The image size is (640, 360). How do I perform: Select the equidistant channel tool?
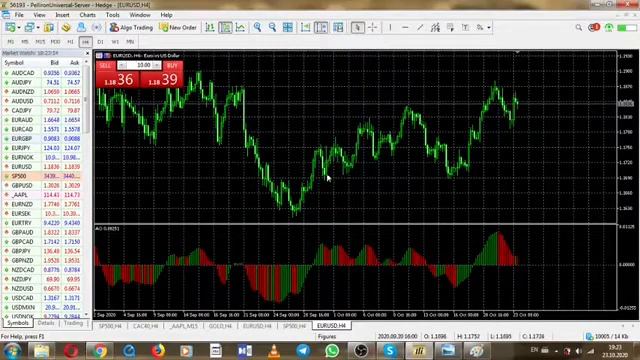435,27
